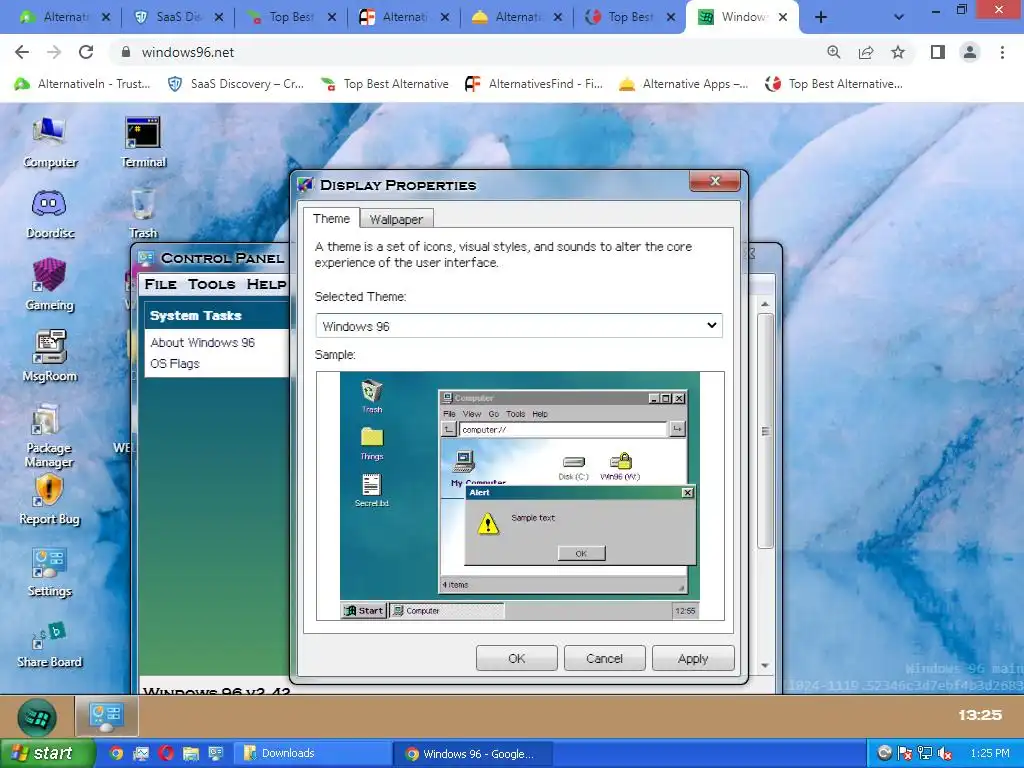
Task: Open the Tools menu in Control Panel
Action: click(212, 284)
